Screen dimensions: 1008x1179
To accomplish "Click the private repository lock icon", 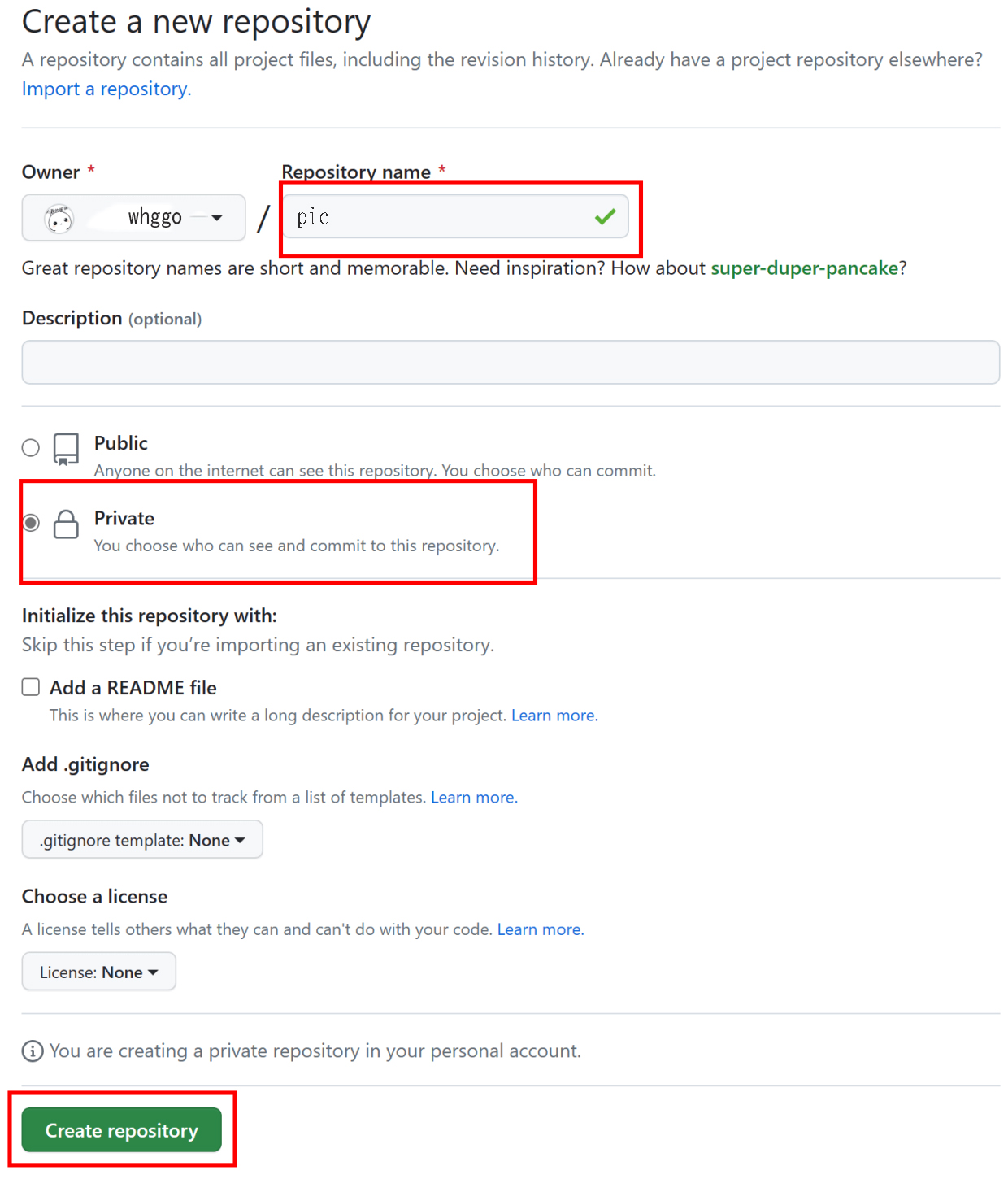I will [x=66, y=524].
